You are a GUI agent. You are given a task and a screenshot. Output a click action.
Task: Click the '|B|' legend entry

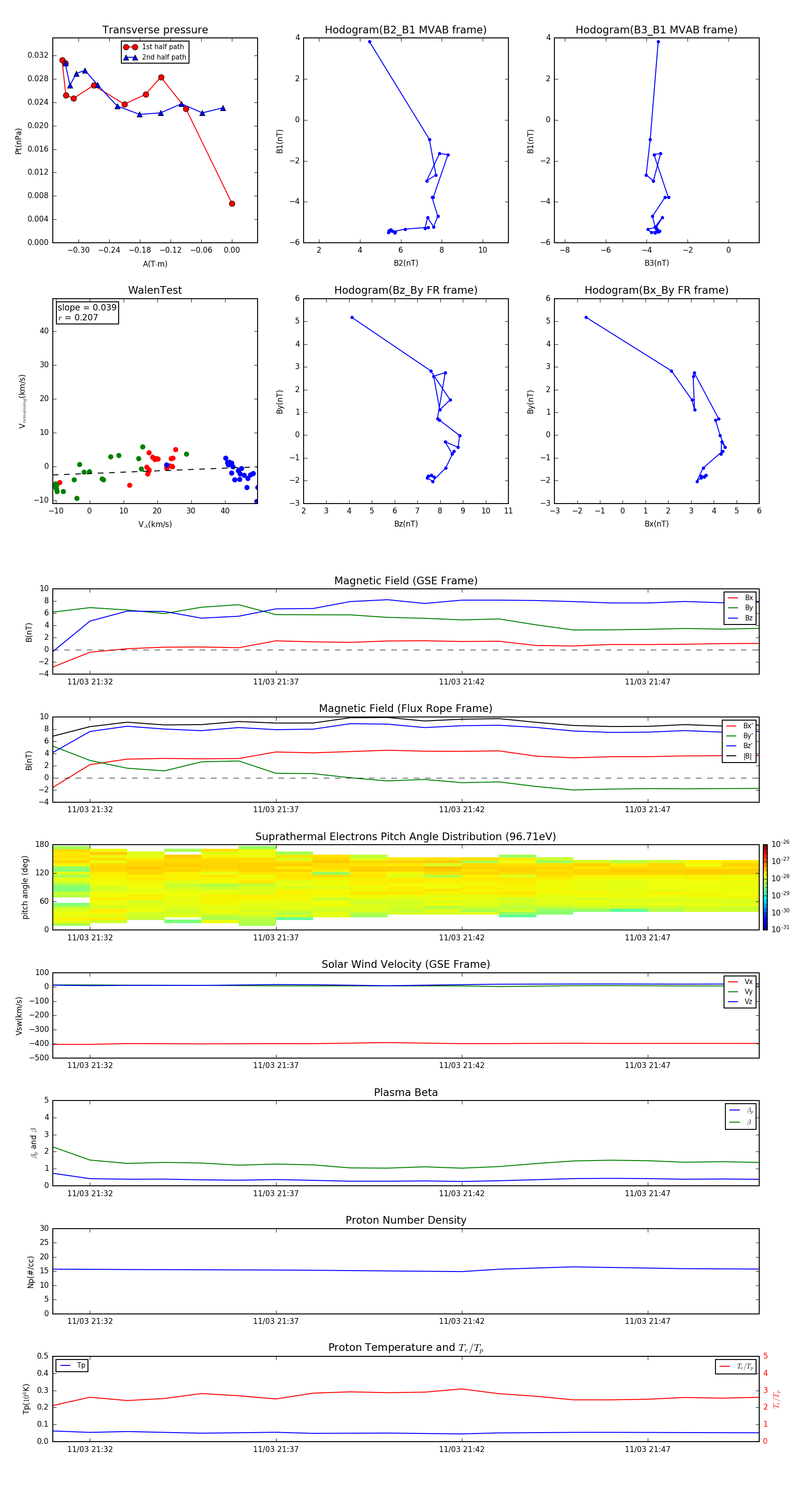[x=740, y=756]
